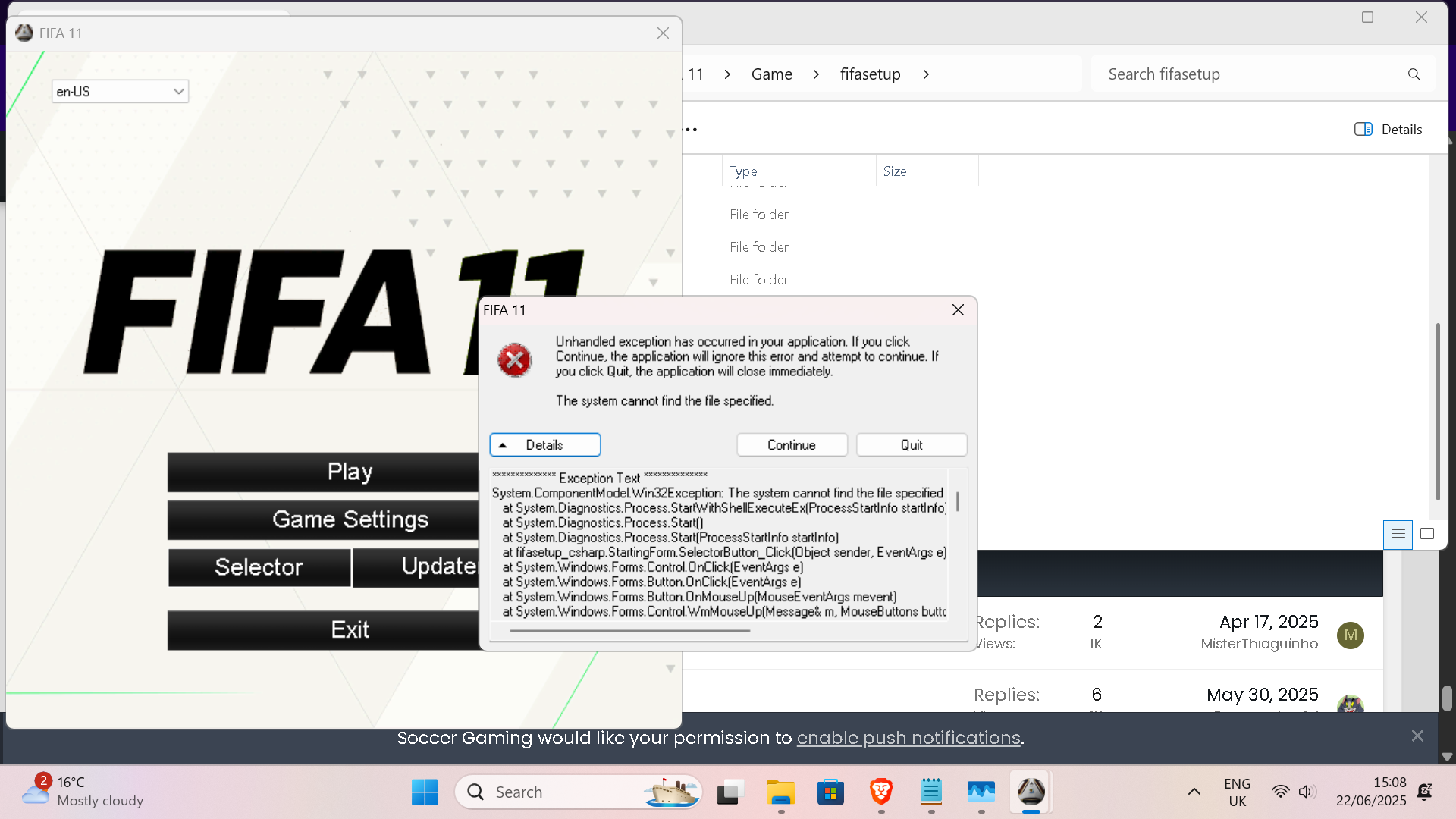Open the Wi-Fi network icon
1456x819 pixels.
(x=1280, y=792)
